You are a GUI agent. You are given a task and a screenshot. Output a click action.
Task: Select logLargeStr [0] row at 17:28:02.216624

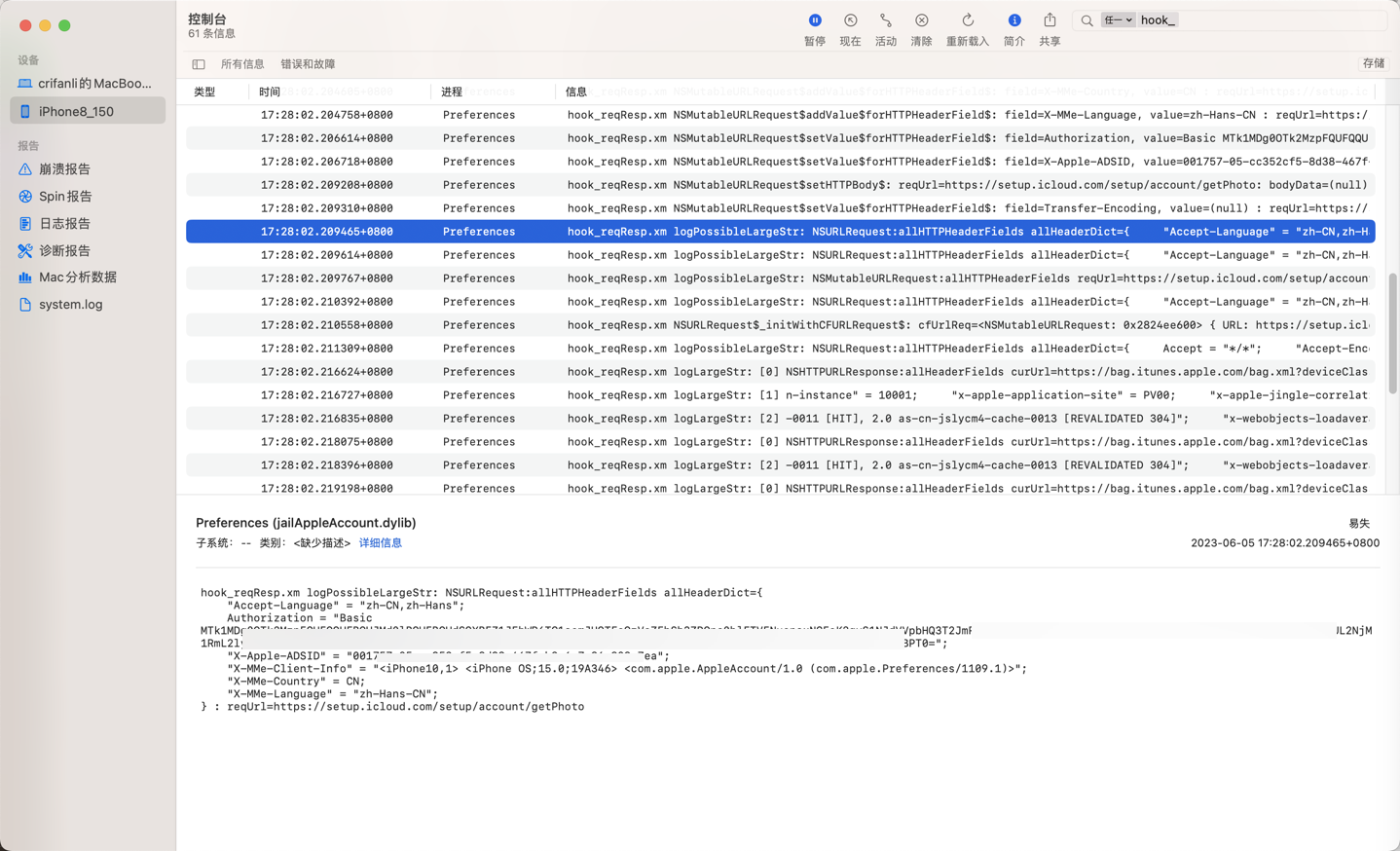[780, 372]
